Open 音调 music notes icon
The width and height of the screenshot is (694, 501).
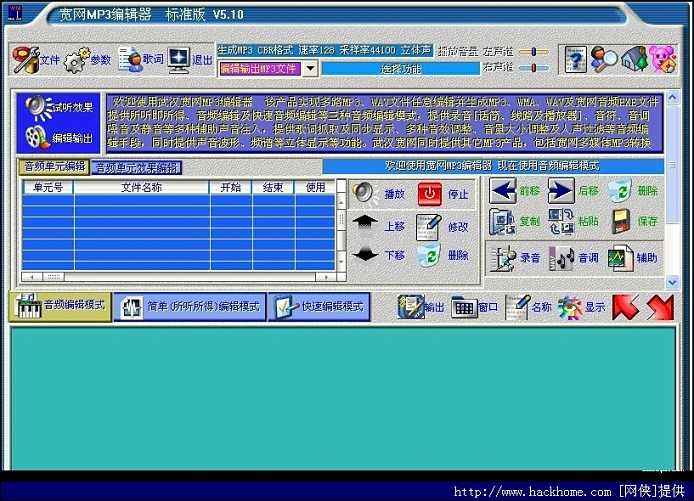[x=561, y=258]
